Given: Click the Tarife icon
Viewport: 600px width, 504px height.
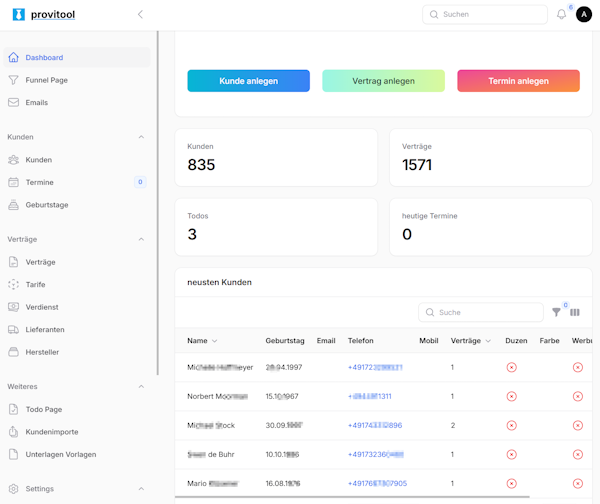Looking at the screenshot, I should coord(13,284).
